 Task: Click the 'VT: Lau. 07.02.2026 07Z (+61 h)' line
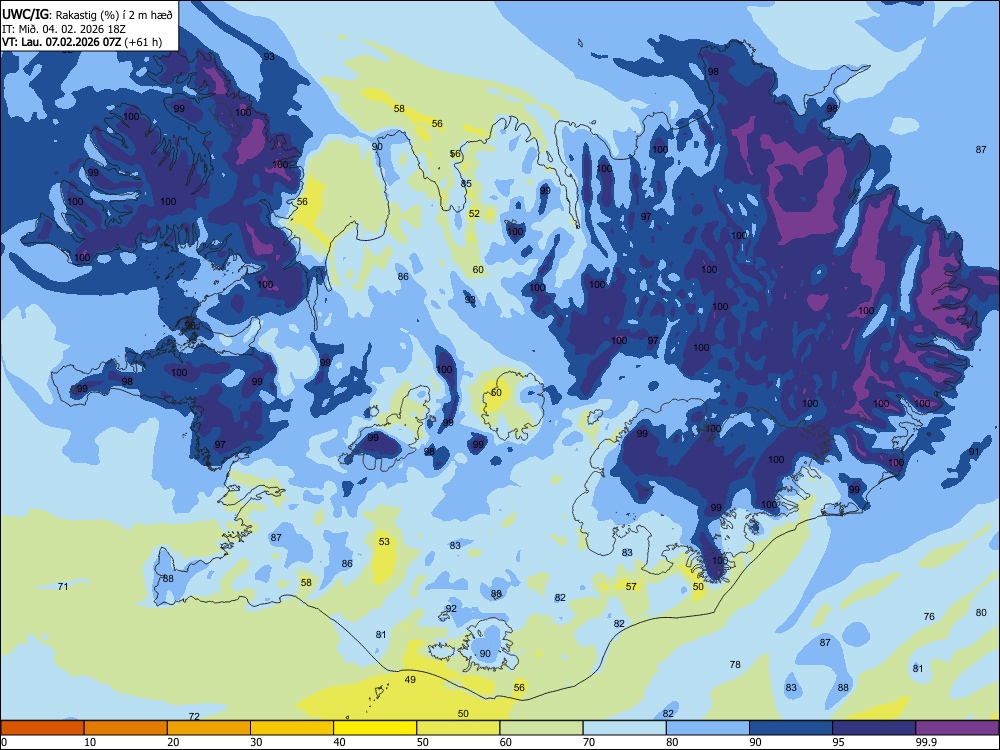82,42
